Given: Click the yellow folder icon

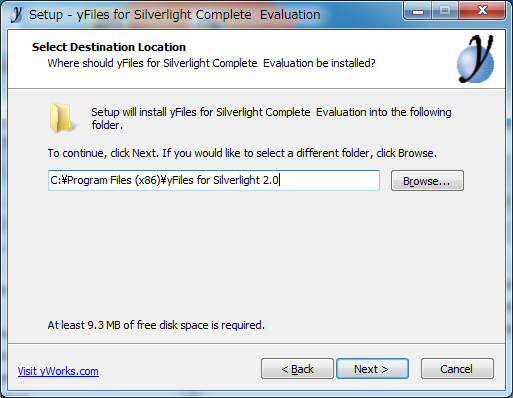Looking at the screenshot, I should tap(62, 118).
